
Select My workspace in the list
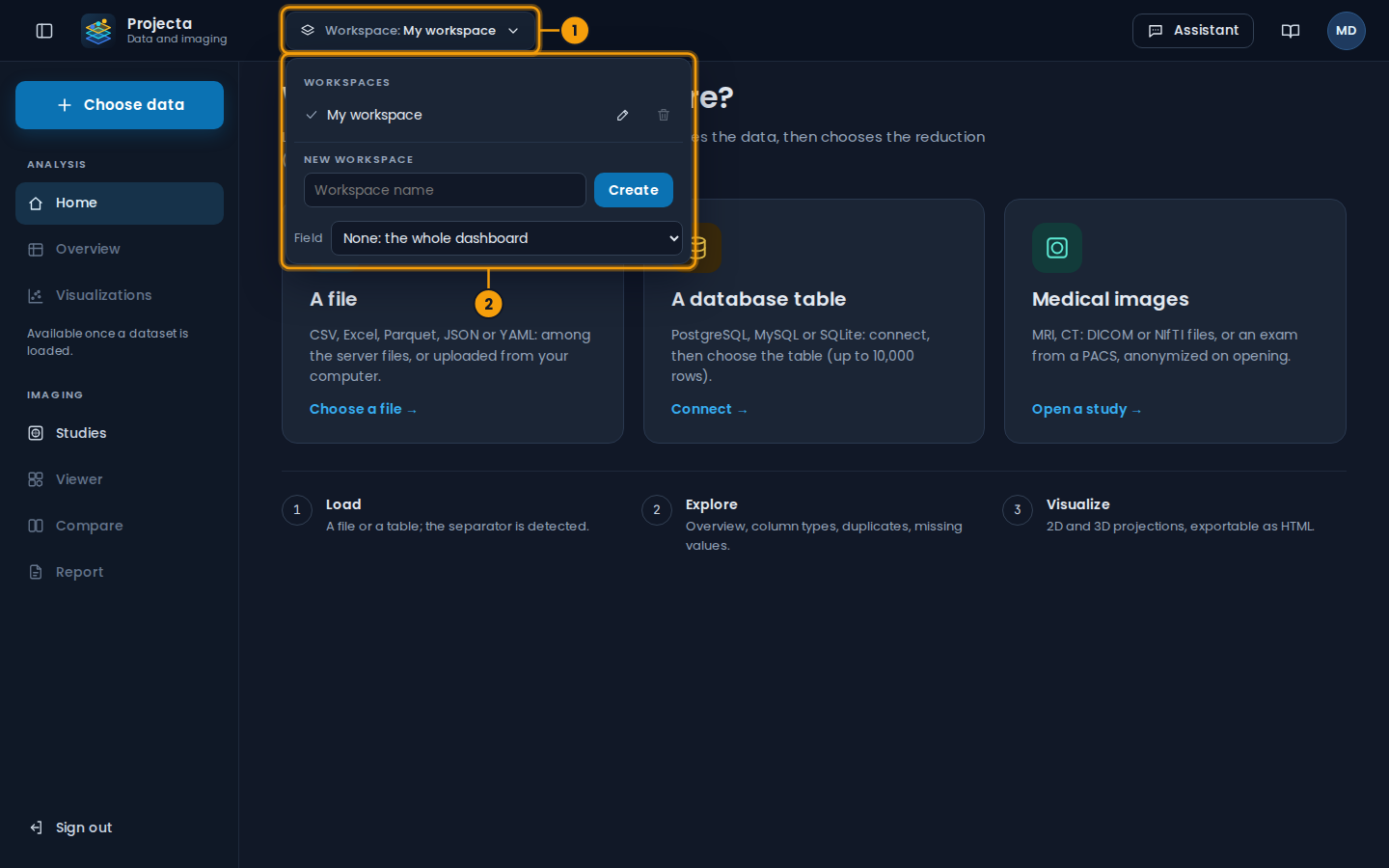point(374,115)
